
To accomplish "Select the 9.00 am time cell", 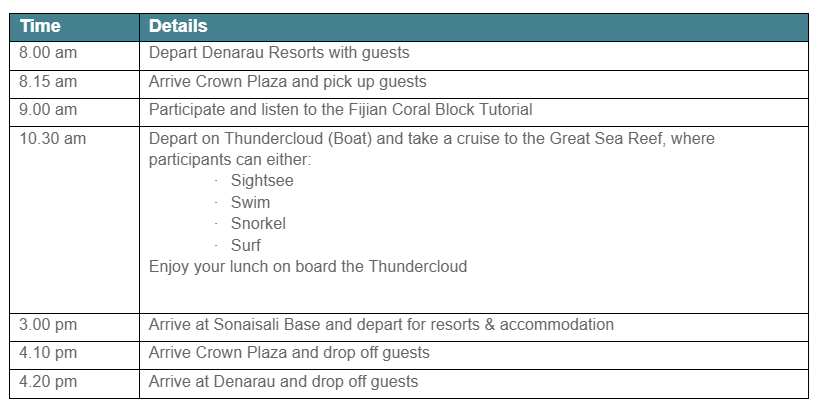I will pyautogui.click(x=75, y=112).
